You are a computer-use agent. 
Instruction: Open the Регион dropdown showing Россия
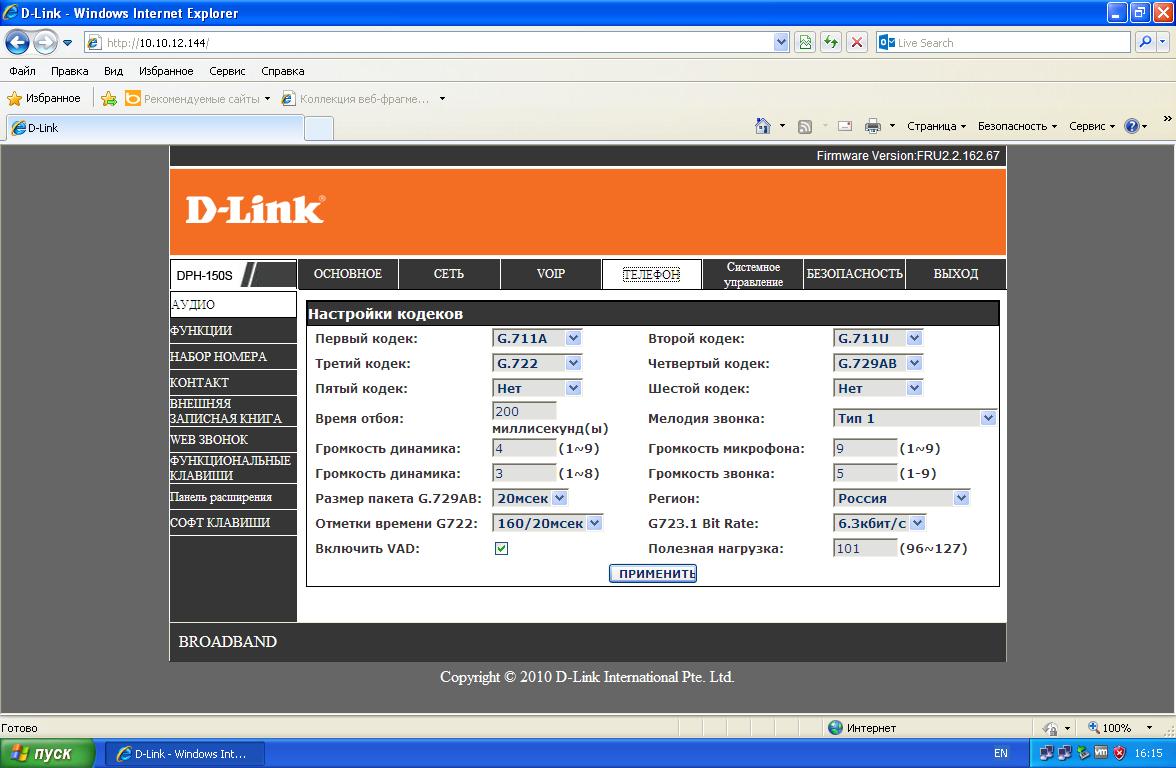tap(902, 498)
